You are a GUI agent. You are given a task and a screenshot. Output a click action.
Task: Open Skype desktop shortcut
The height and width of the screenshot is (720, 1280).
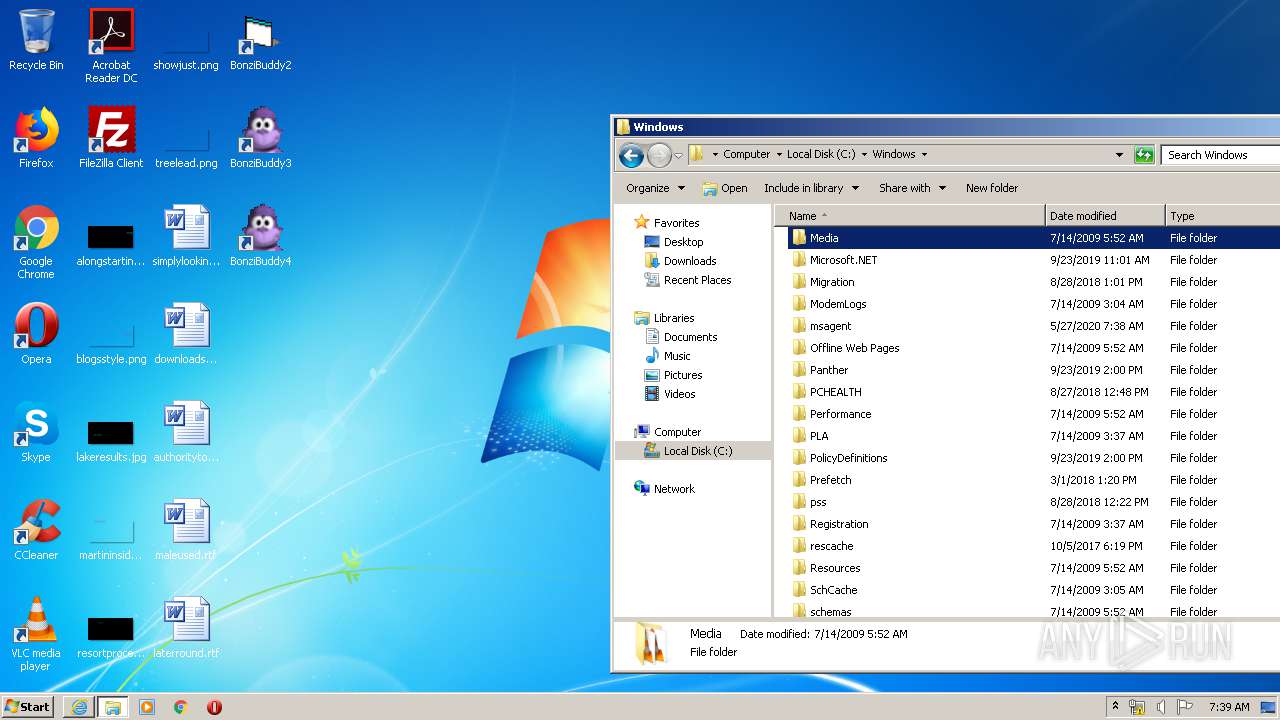pos(36,432)
